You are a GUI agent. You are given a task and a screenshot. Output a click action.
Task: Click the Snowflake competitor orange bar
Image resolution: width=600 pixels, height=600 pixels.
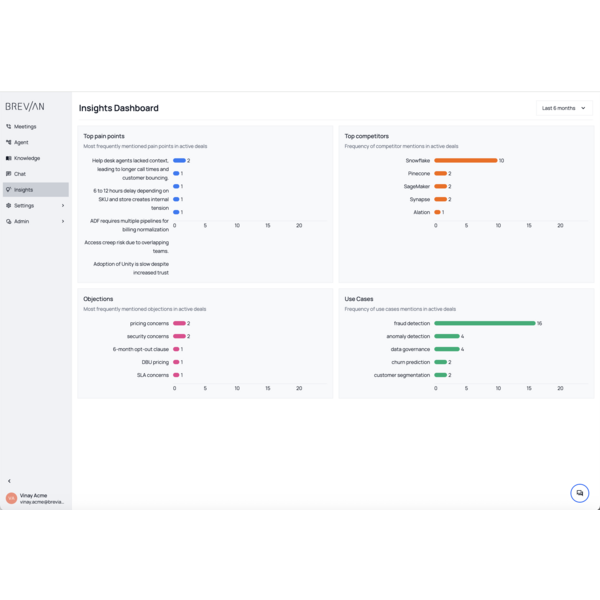click(465, 160)
